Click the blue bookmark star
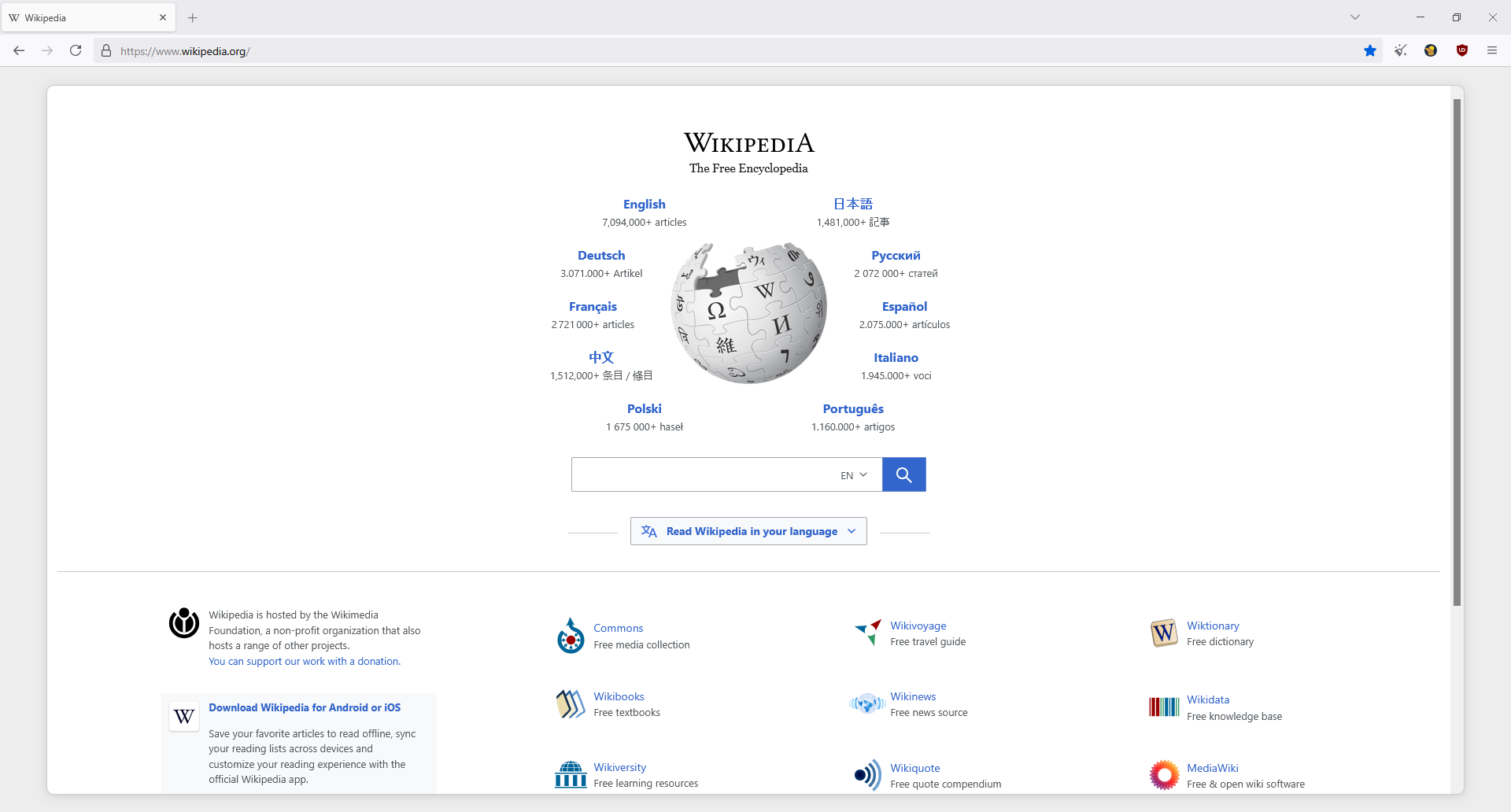The height and width of the screenshot is (812, 1511). pos(1370,51)
